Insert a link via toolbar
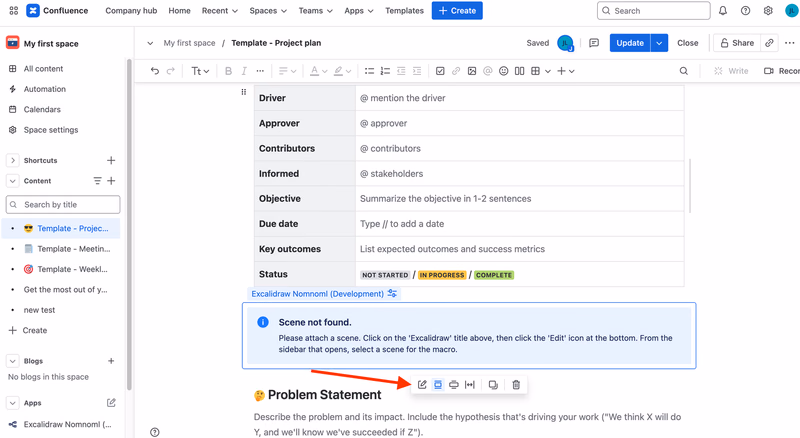 456,71
